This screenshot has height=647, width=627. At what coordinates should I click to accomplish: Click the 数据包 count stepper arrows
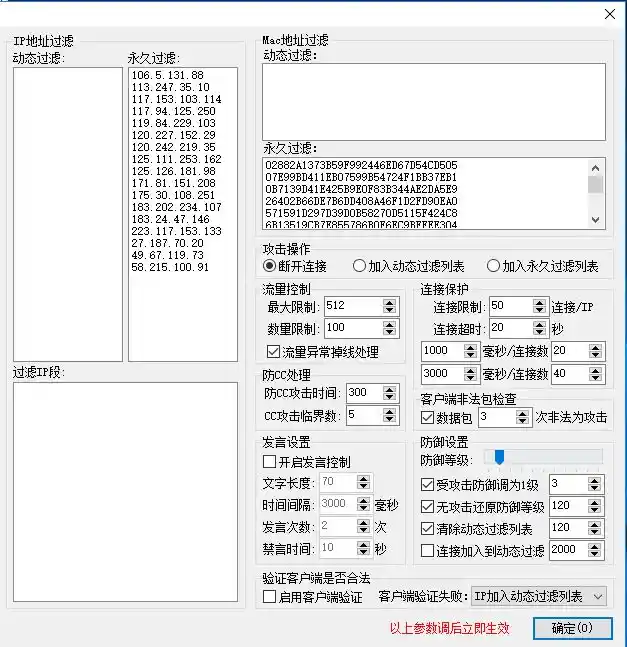522,417
